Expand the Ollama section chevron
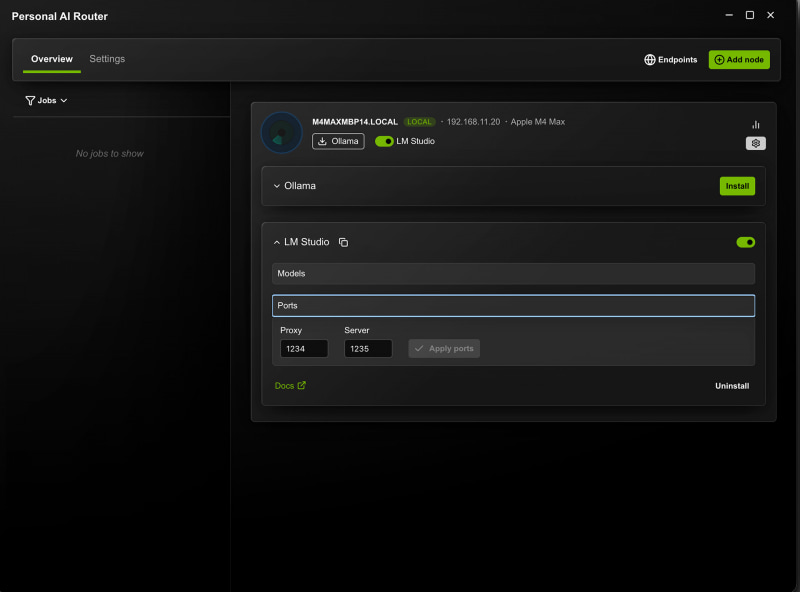 277,186
